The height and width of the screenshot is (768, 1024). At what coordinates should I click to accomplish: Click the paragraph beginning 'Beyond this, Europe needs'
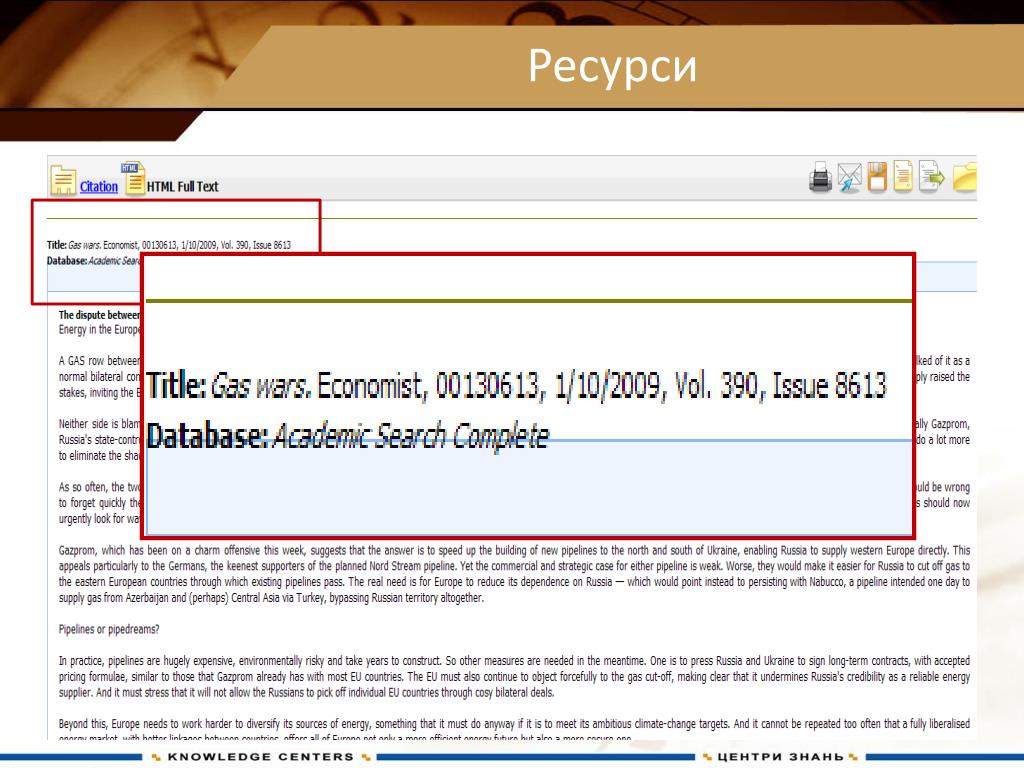514,729
